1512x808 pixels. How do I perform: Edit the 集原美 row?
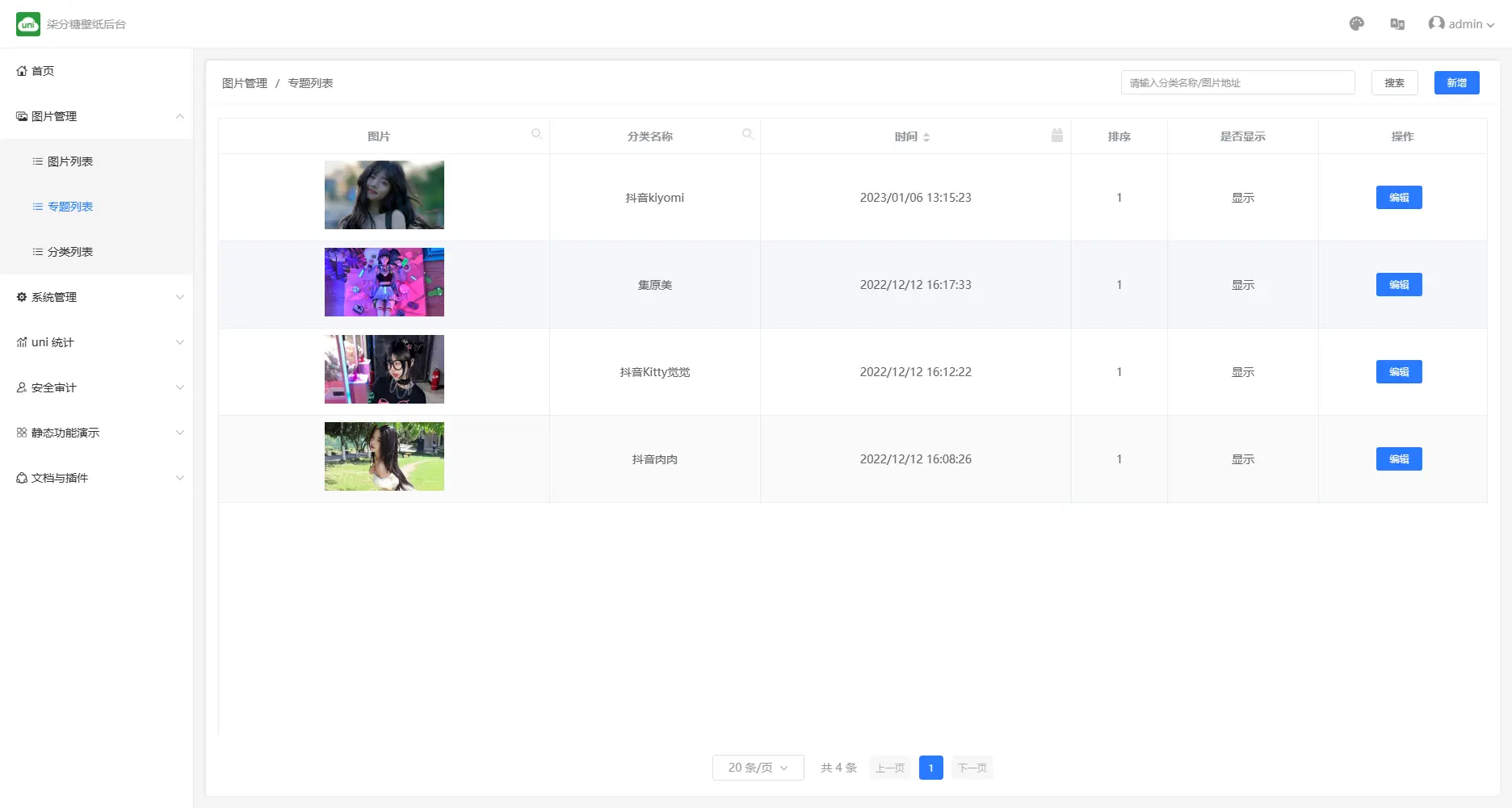1399,285
